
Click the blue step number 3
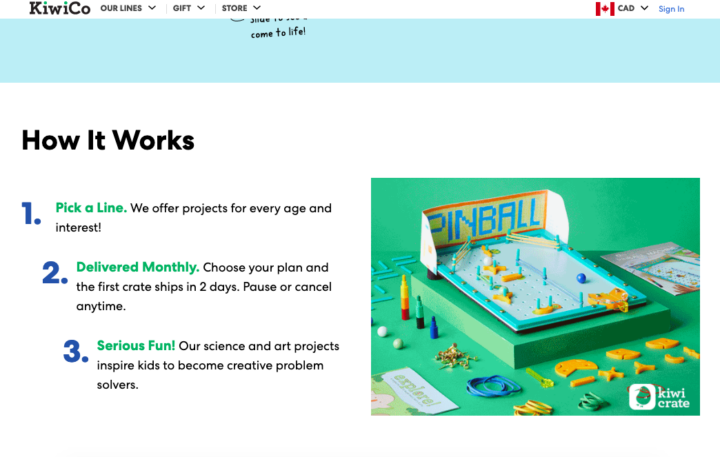click(x=76, y=351)
